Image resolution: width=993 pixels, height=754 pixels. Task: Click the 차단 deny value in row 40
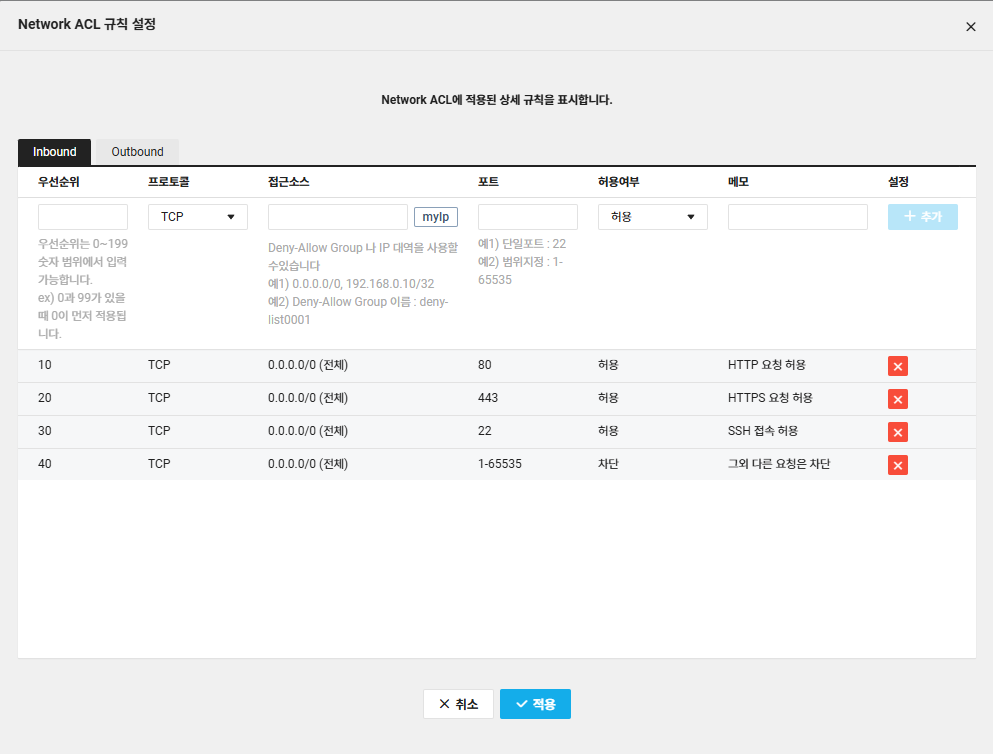(x=608, y=463)
